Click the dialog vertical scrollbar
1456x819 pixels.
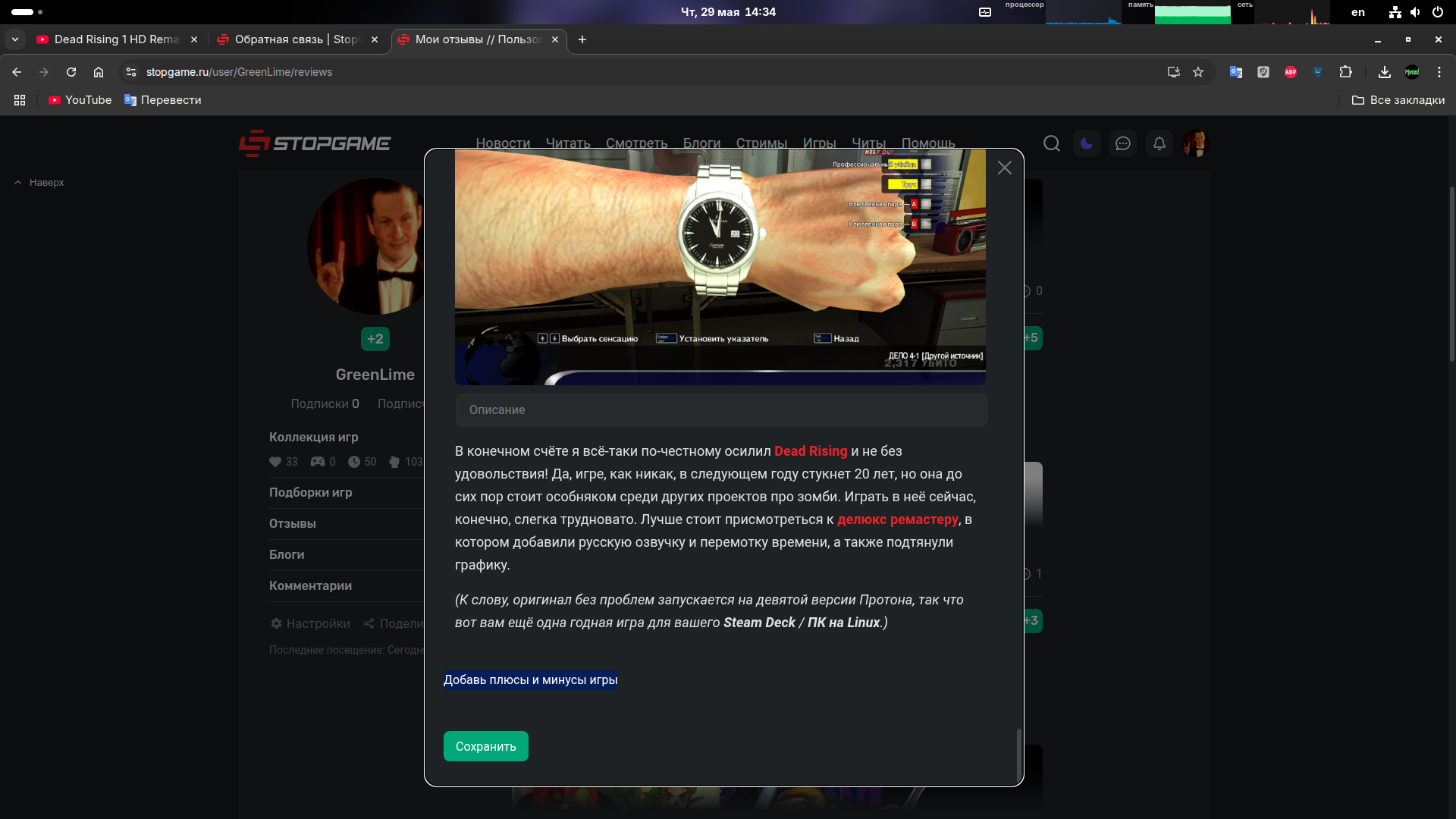pyautogui.click(x=1018, y=755)
